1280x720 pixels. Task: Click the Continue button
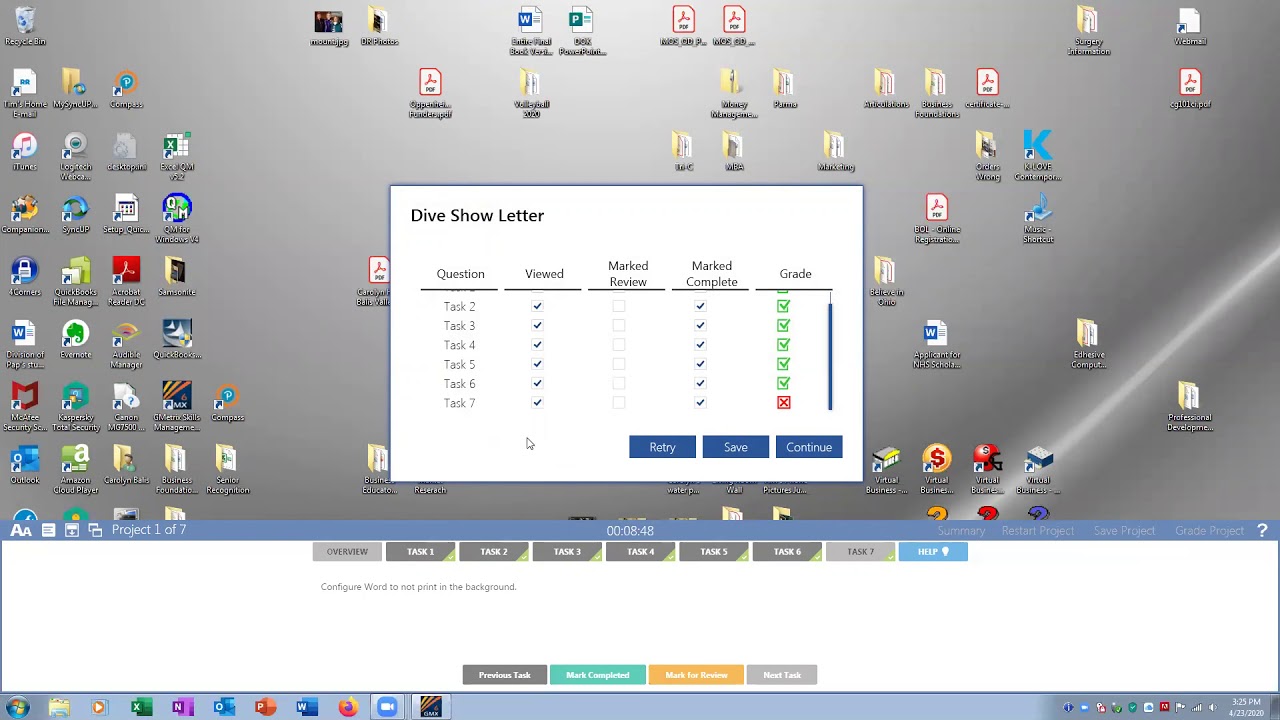(809, 447)
